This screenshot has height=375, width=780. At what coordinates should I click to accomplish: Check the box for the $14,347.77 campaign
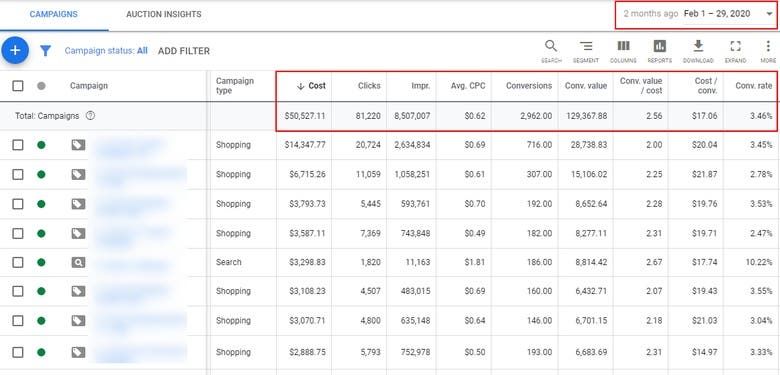pyautogui.click(x=18, y=145)
